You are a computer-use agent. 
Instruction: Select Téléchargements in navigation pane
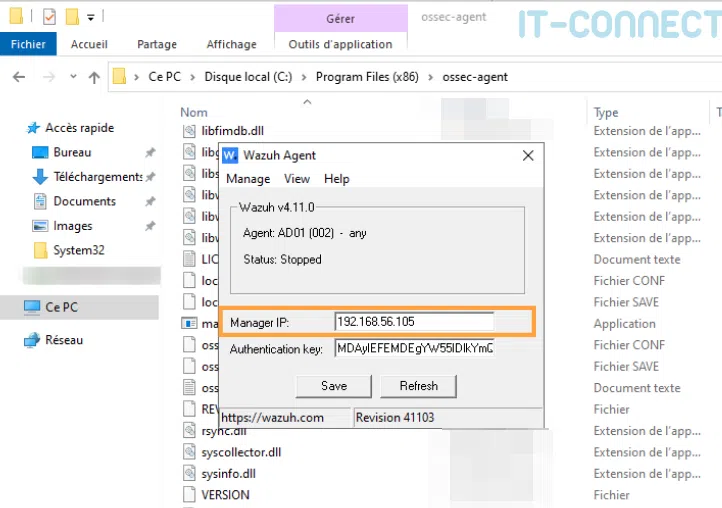pyautogui.click(x=98, y=176)
